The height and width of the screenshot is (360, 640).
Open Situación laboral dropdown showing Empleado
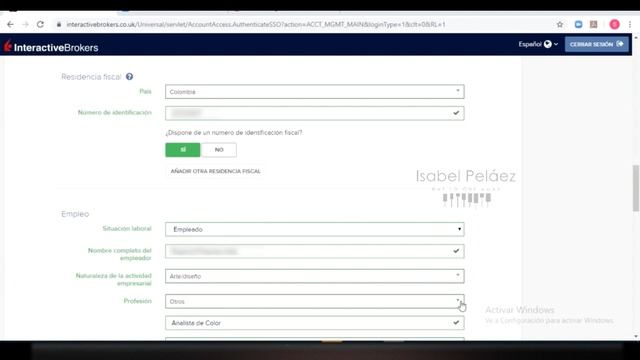[315, 229]
